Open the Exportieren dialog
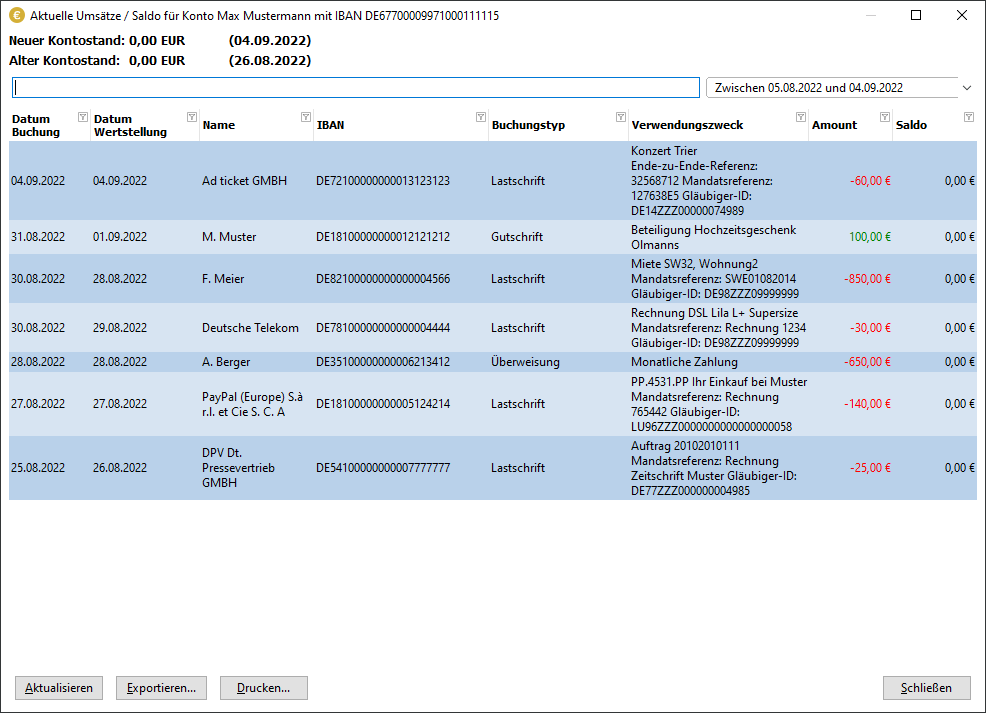The image size is (986, 713). coord(161,688)
